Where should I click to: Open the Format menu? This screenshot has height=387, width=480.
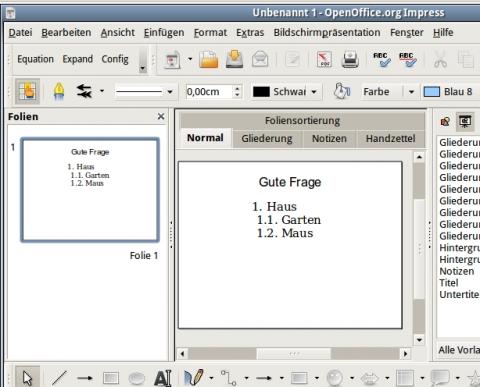click(x=210, y=33)
